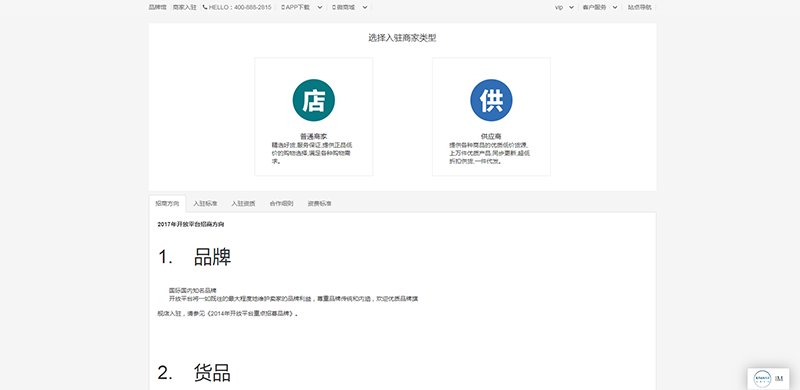This screenshot has width=800, height=390.
Task: Click the '1. 品牌' section heading
Action: [x=194, y=257]
